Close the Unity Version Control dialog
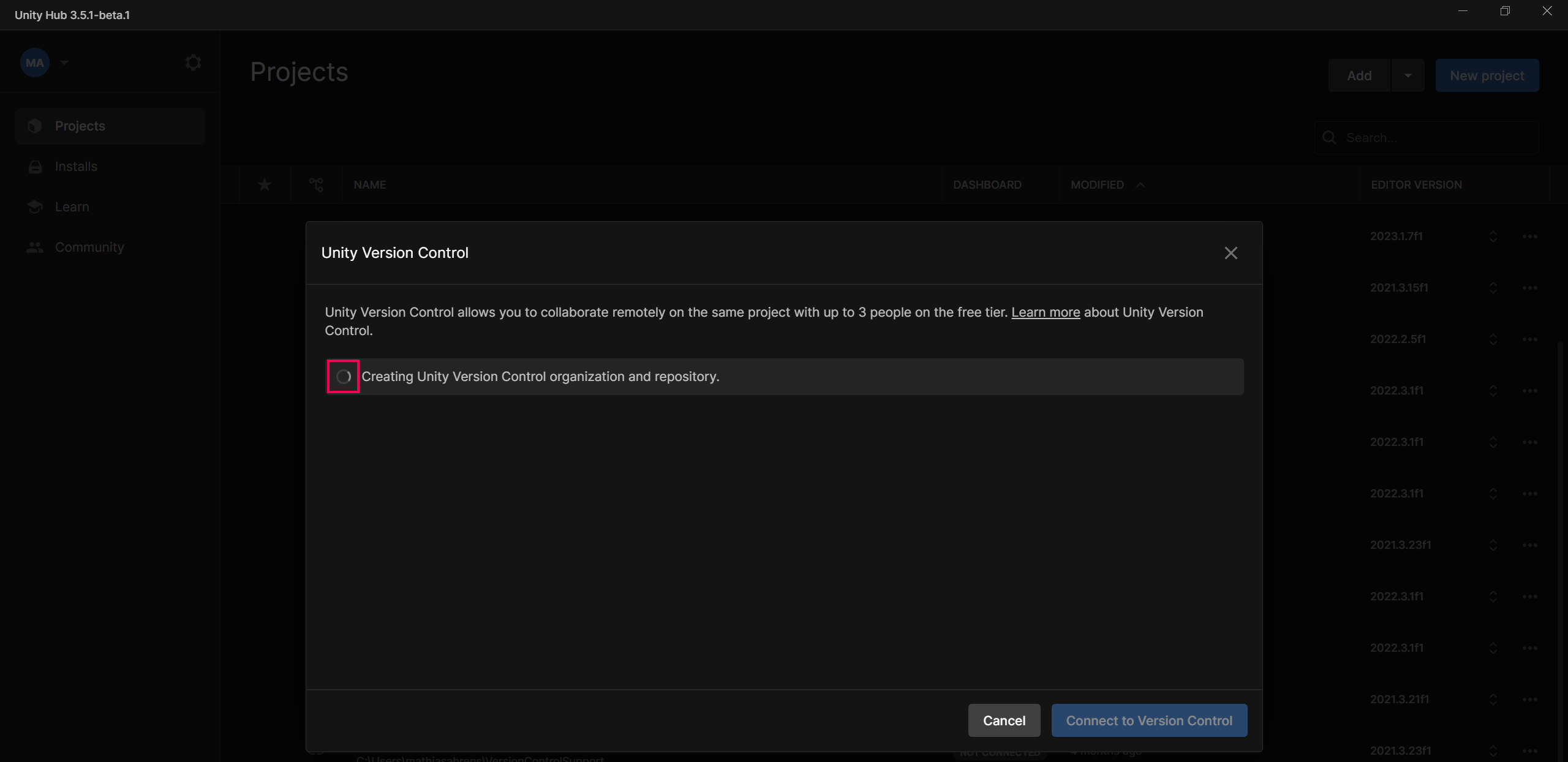The width and height of the screenshot is (1568, 762). pyautogui.click(x=1231, y=253)
